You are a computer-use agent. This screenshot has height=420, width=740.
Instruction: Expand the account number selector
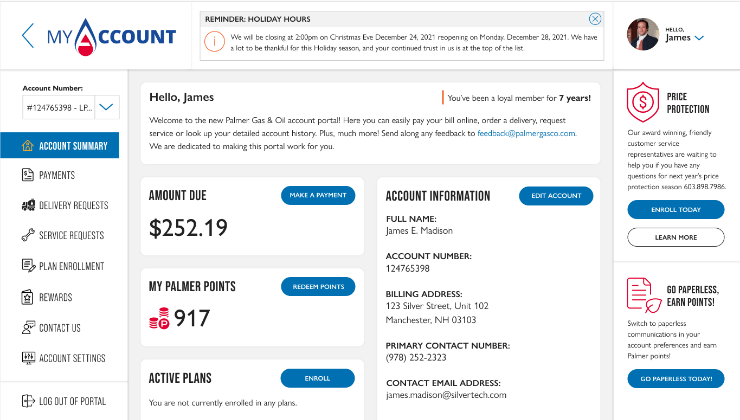pyautogui.click(x=108, y=106)
